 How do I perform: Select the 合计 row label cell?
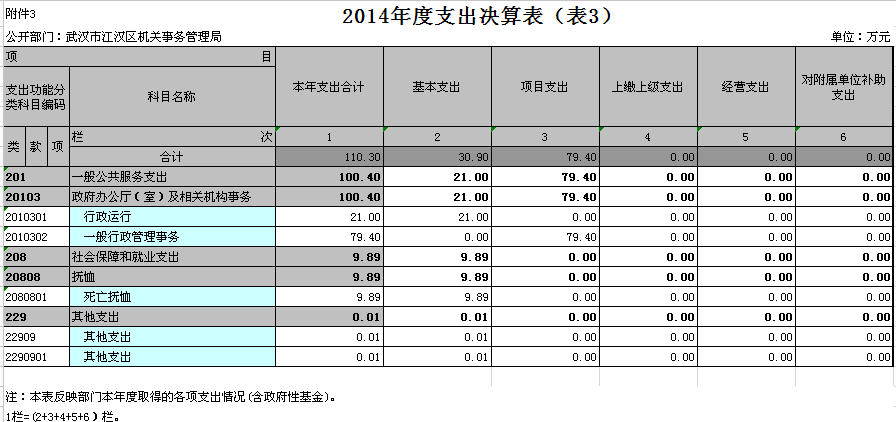tap(171, 157)
